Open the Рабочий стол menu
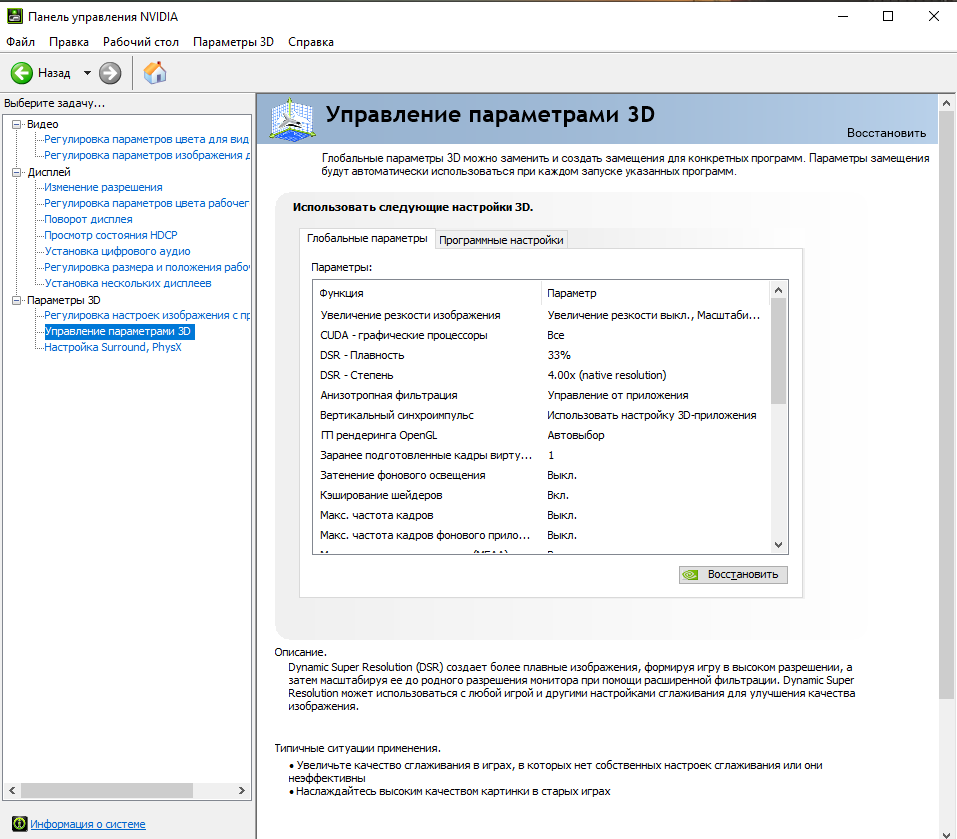The height and width of the screenshot is (839, 957). click(140, 42)
